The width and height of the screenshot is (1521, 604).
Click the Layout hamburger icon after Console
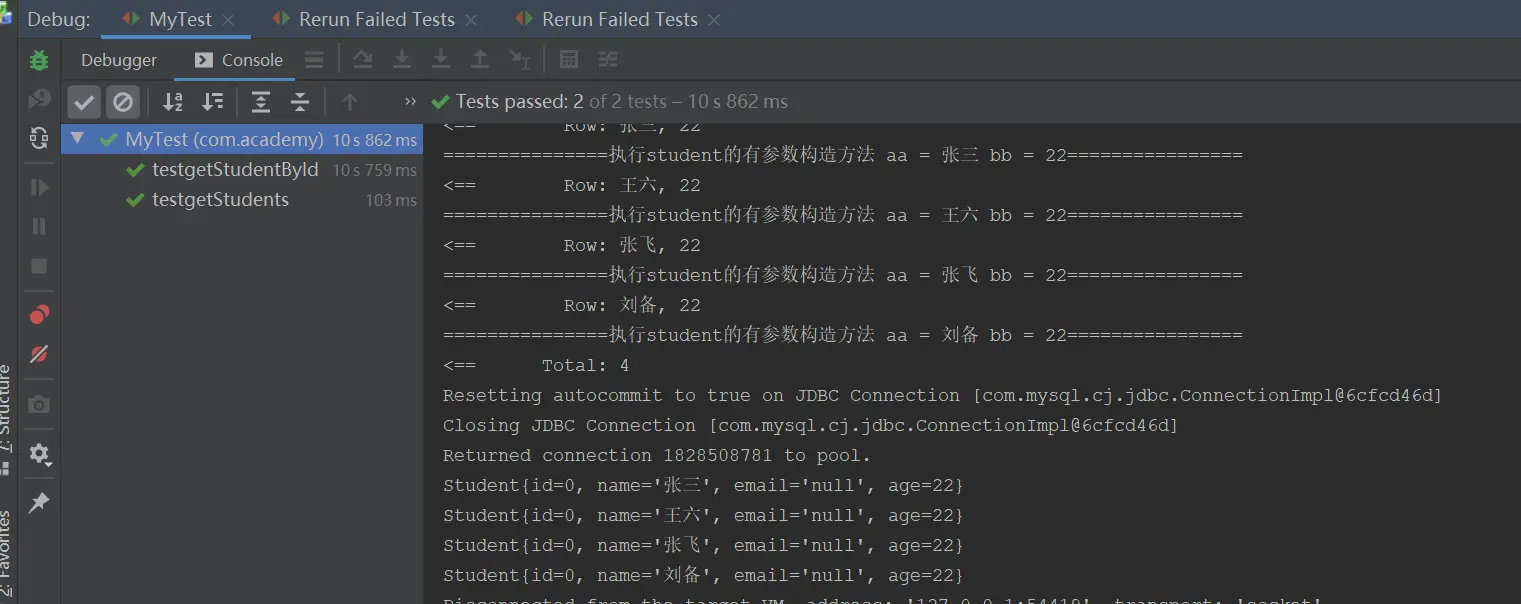click(314, 60)
